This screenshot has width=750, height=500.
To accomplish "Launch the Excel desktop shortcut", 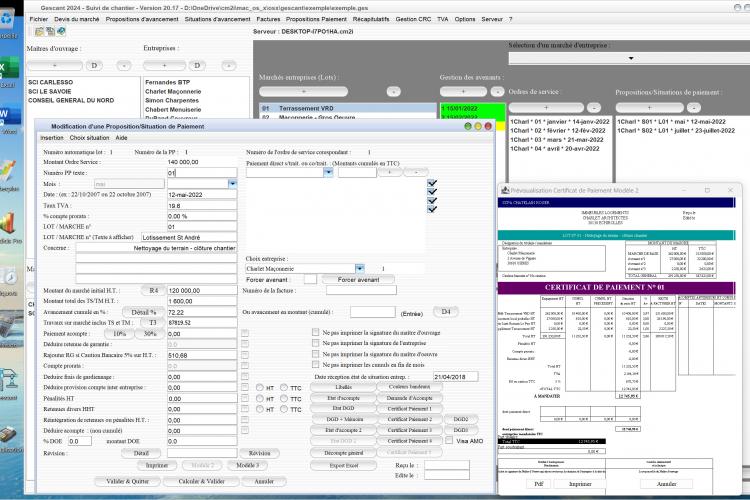I will 9,69.
